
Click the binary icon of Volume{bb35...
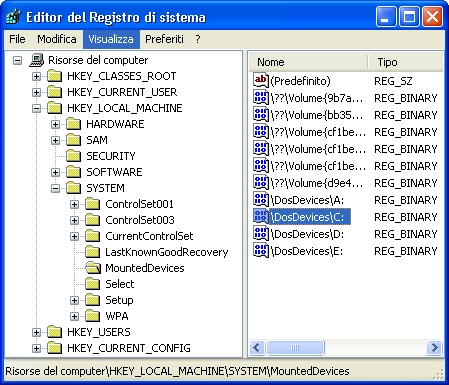pyautogui.click(x=261, y=115)
